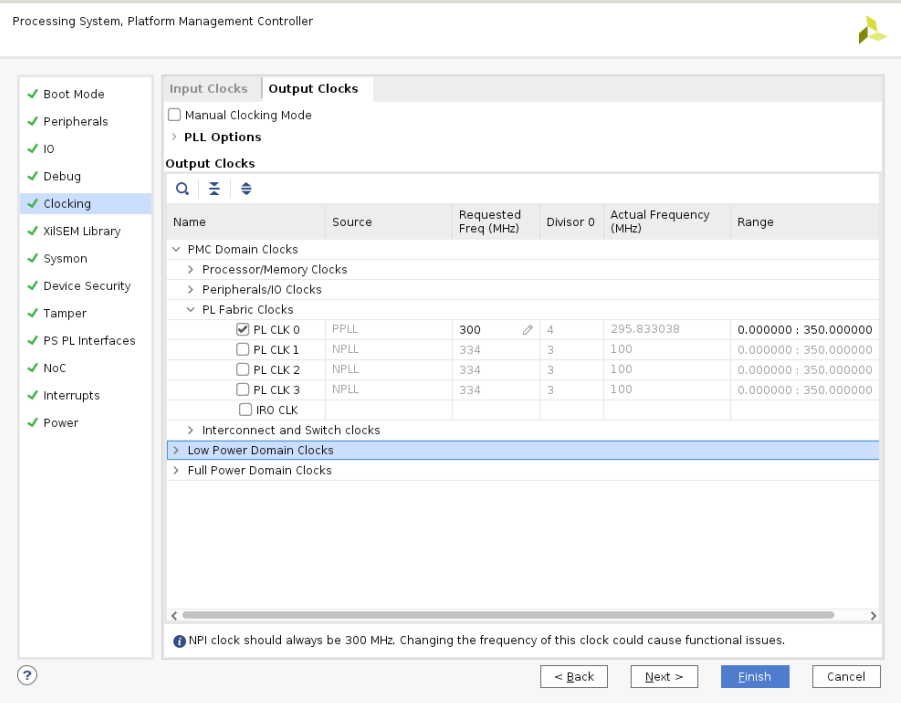Click the horizontal scrollbar in clock table
This screenshot has height=703, width=901.
point(507,616)
